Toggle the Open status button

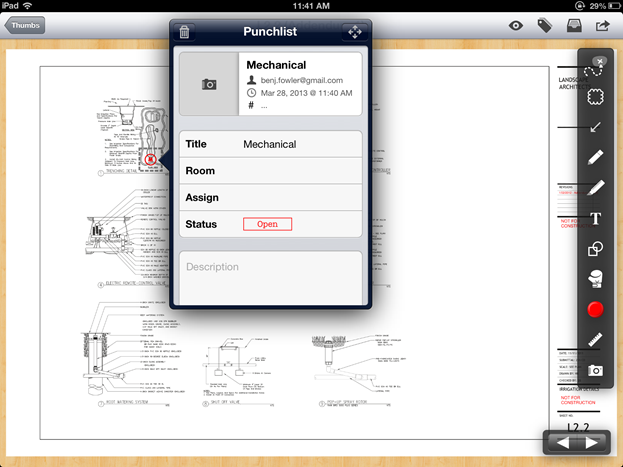click(x=267, y=224)
